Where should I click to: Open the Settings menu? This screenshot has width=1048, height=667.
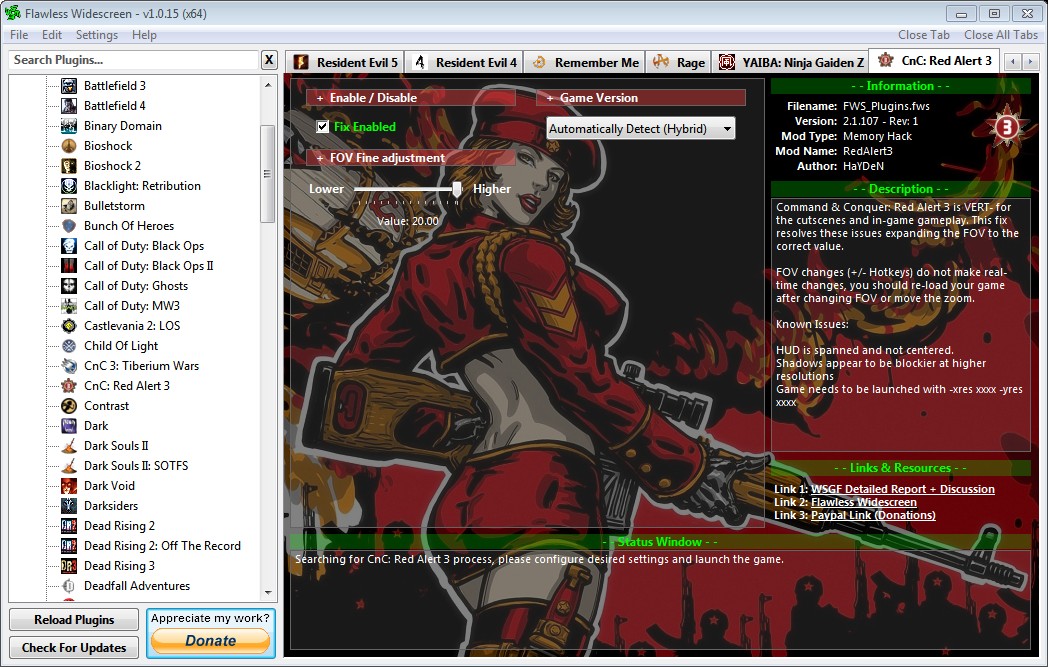[x=96, y=35]
